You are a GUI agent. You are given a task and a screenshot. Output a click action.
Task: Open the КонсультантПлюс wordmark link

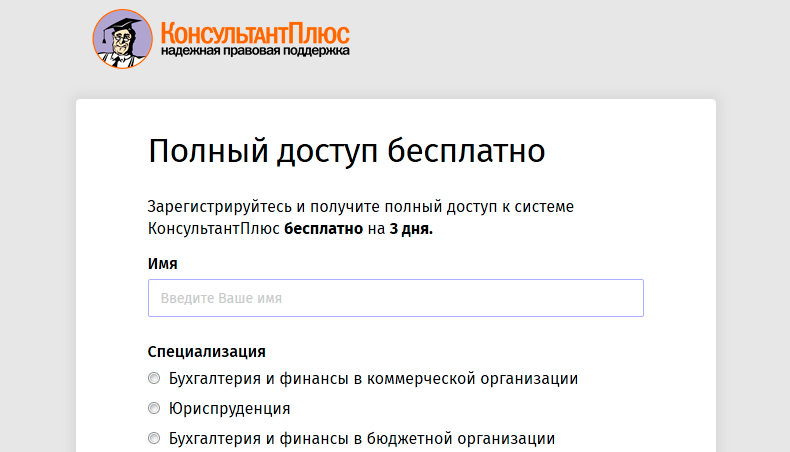click(x=255, y=33)
